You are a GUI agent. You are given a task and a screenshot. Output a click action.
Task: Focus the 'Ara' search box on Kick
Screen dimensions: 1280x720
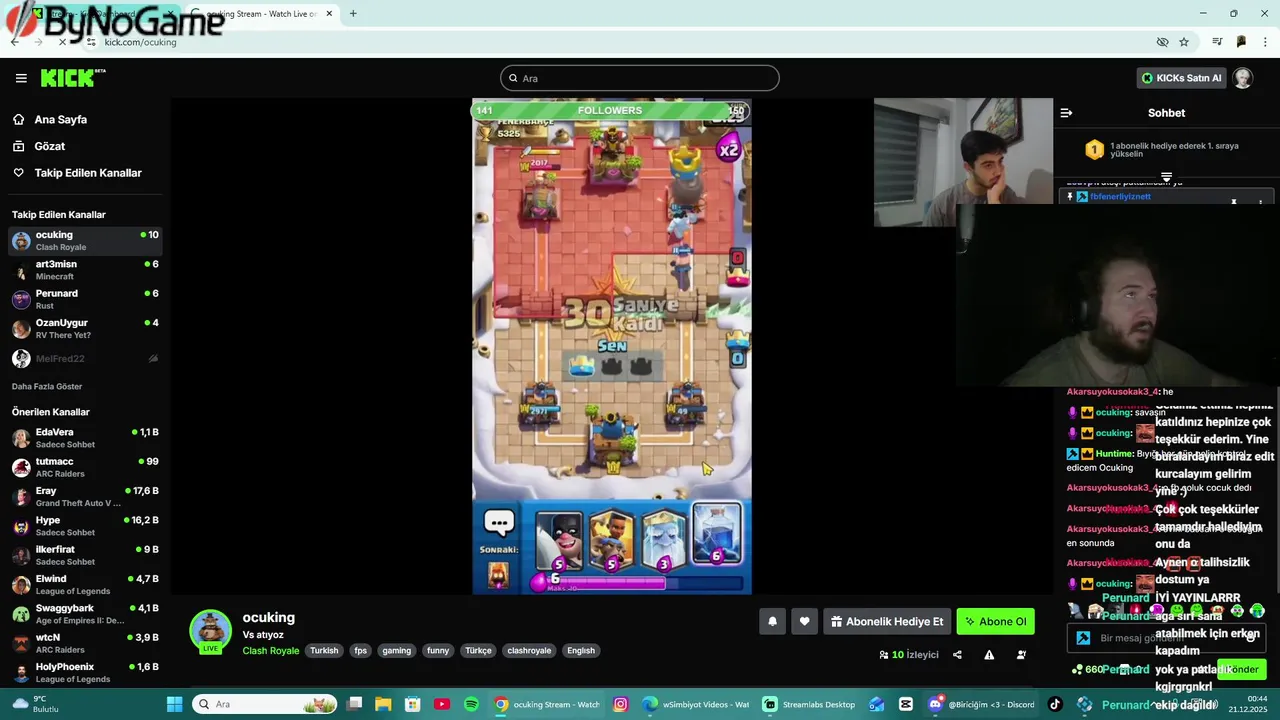640,78
